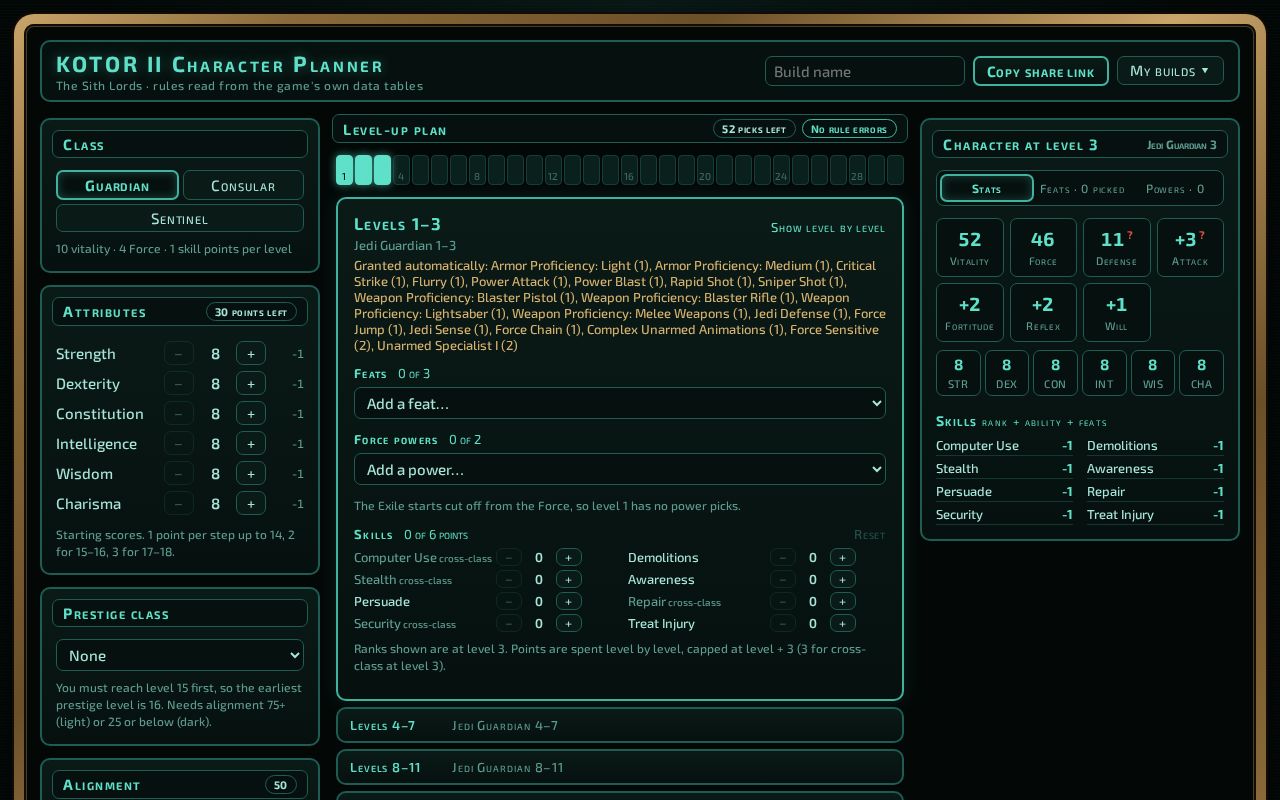Click the No rule errors badge
Image resolution: width=1280 pixels, height=800 pixels.
point(849,129)
